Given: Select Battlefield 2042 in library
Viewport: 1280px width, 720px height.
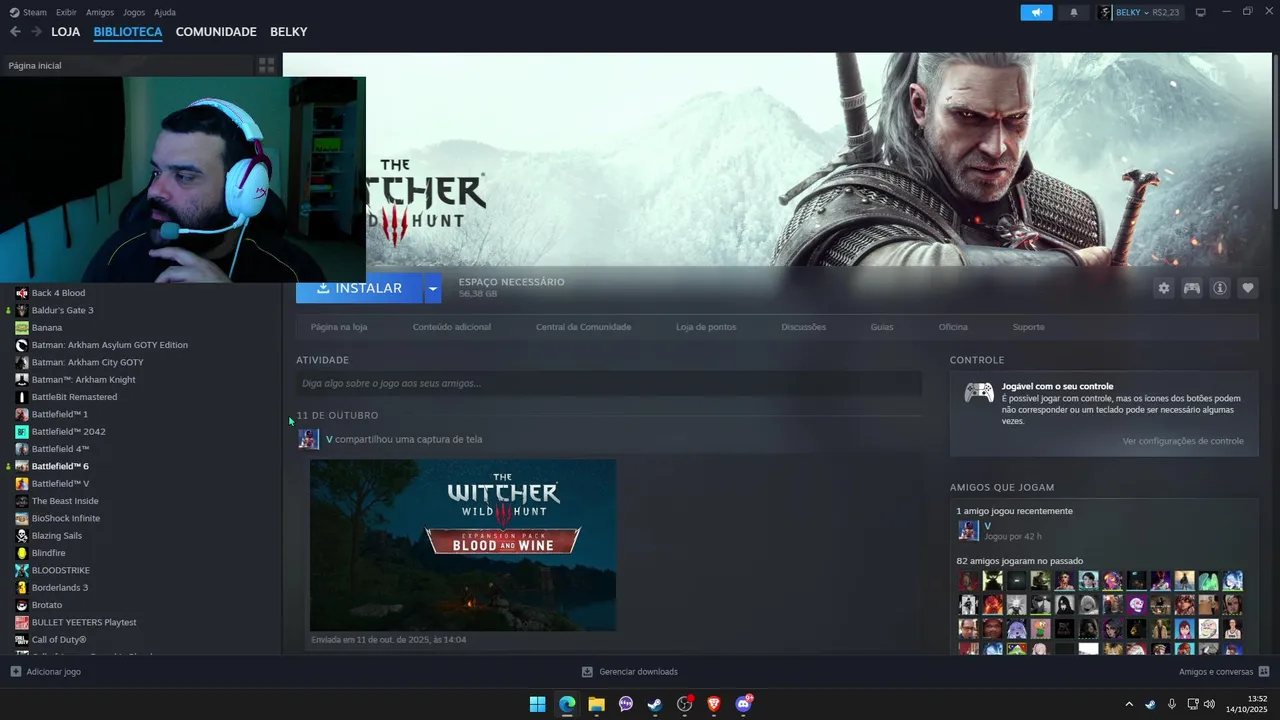Looking at the screenshot, I should click(68, 431).
